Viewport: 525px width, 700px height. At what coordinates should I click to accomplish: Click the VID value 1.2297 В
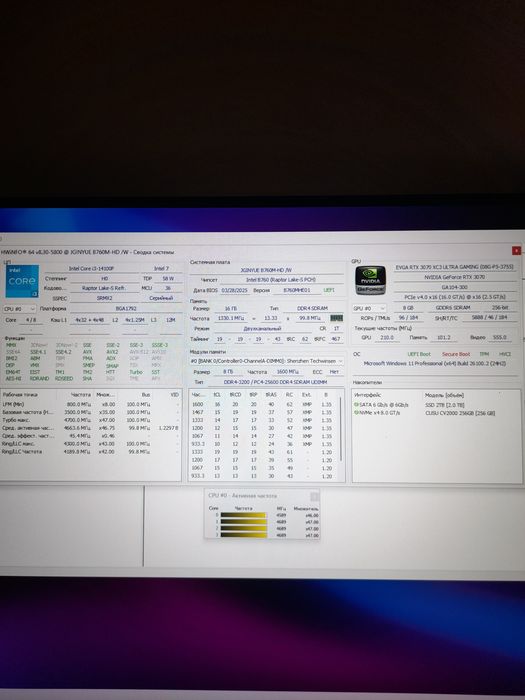point(168,428)
